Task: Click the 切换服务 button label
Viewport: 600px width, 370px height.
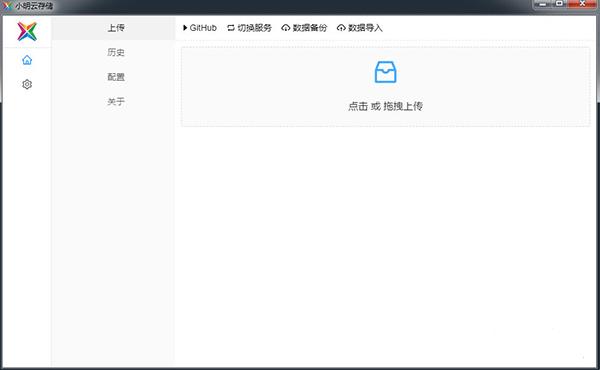Action: 254,28
